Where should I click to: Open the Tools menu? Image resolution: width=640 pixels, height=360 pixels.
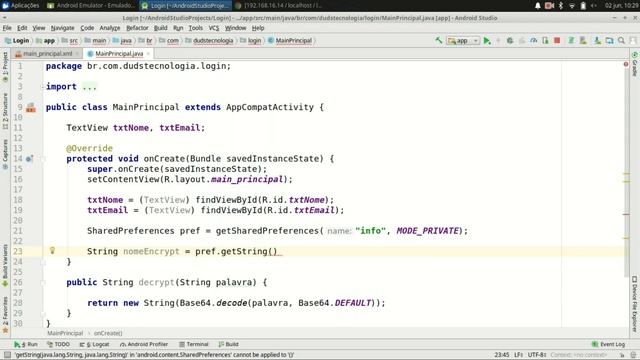pyautogui.click(x=196, y=28)
